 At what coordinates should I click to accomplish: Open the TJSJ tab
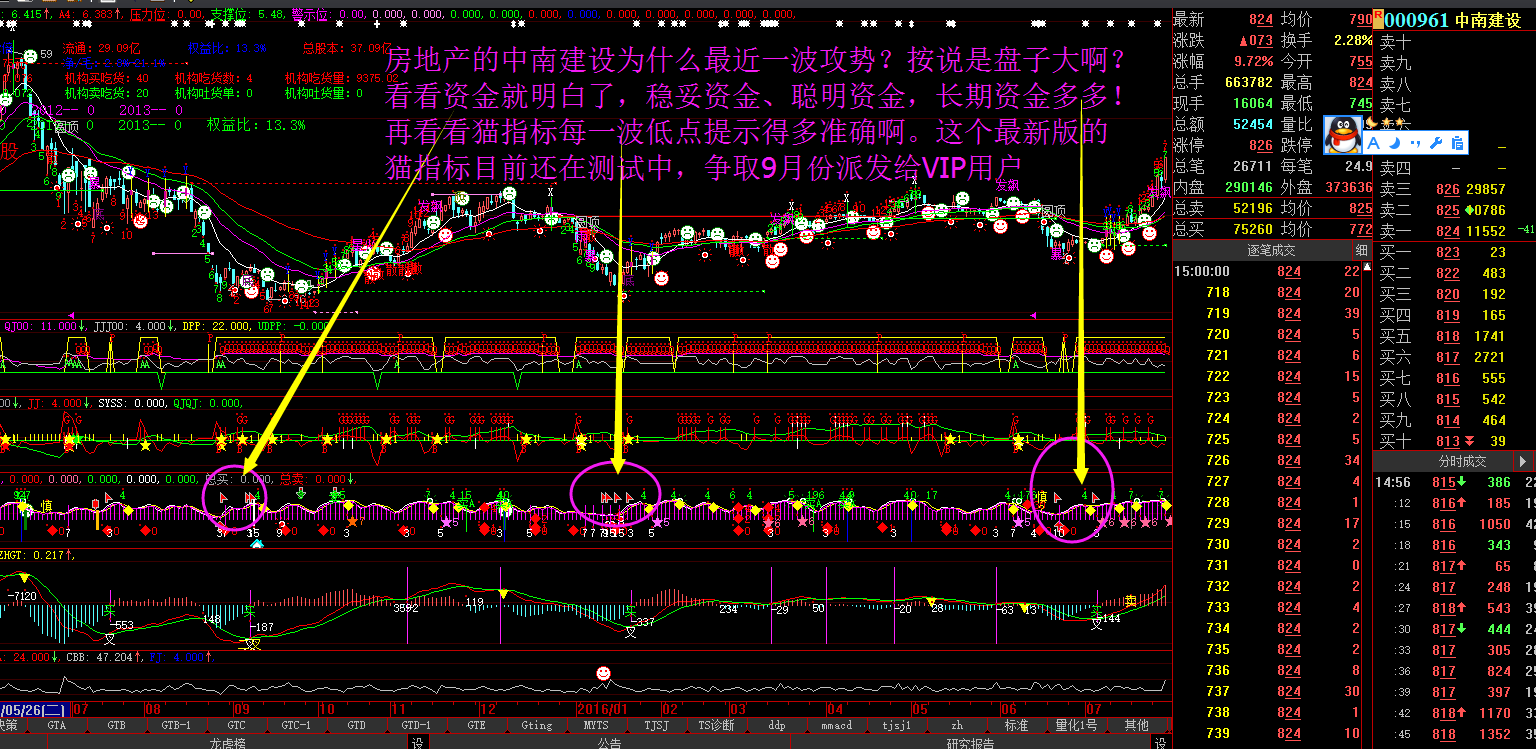(x=656, y=725)
